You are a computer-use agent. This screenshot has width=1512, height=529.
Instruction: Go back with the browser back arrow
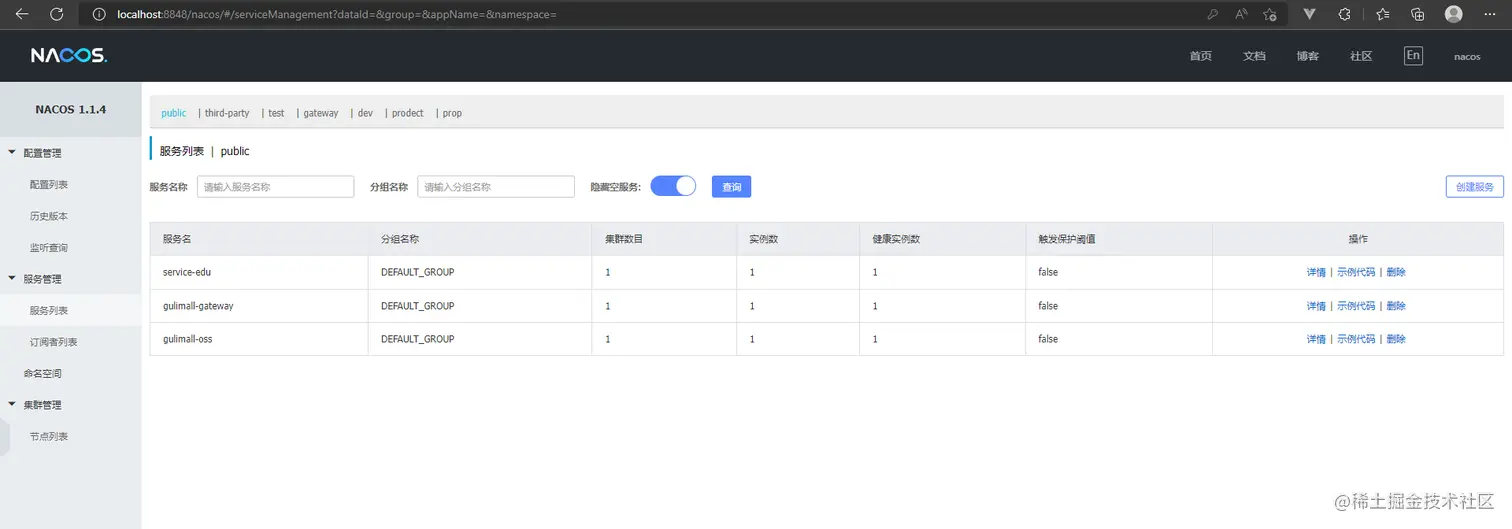point(22,14)
